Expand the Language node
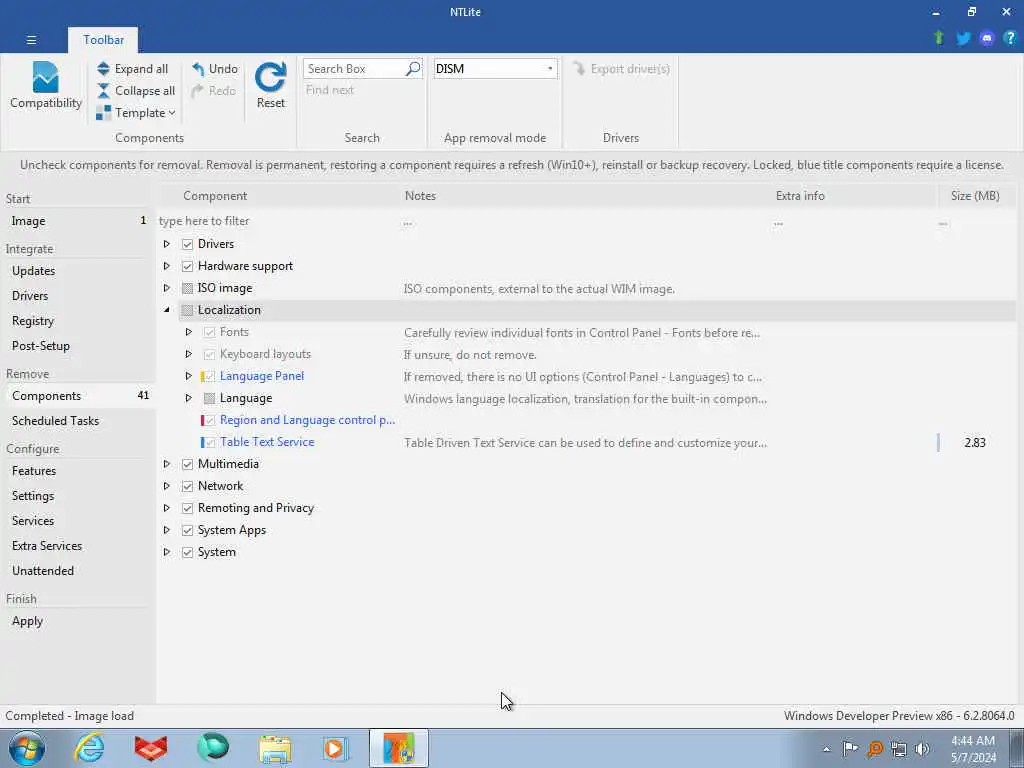Image resolution: width=1024 pixels, height=768 pixels. [189, 398]
